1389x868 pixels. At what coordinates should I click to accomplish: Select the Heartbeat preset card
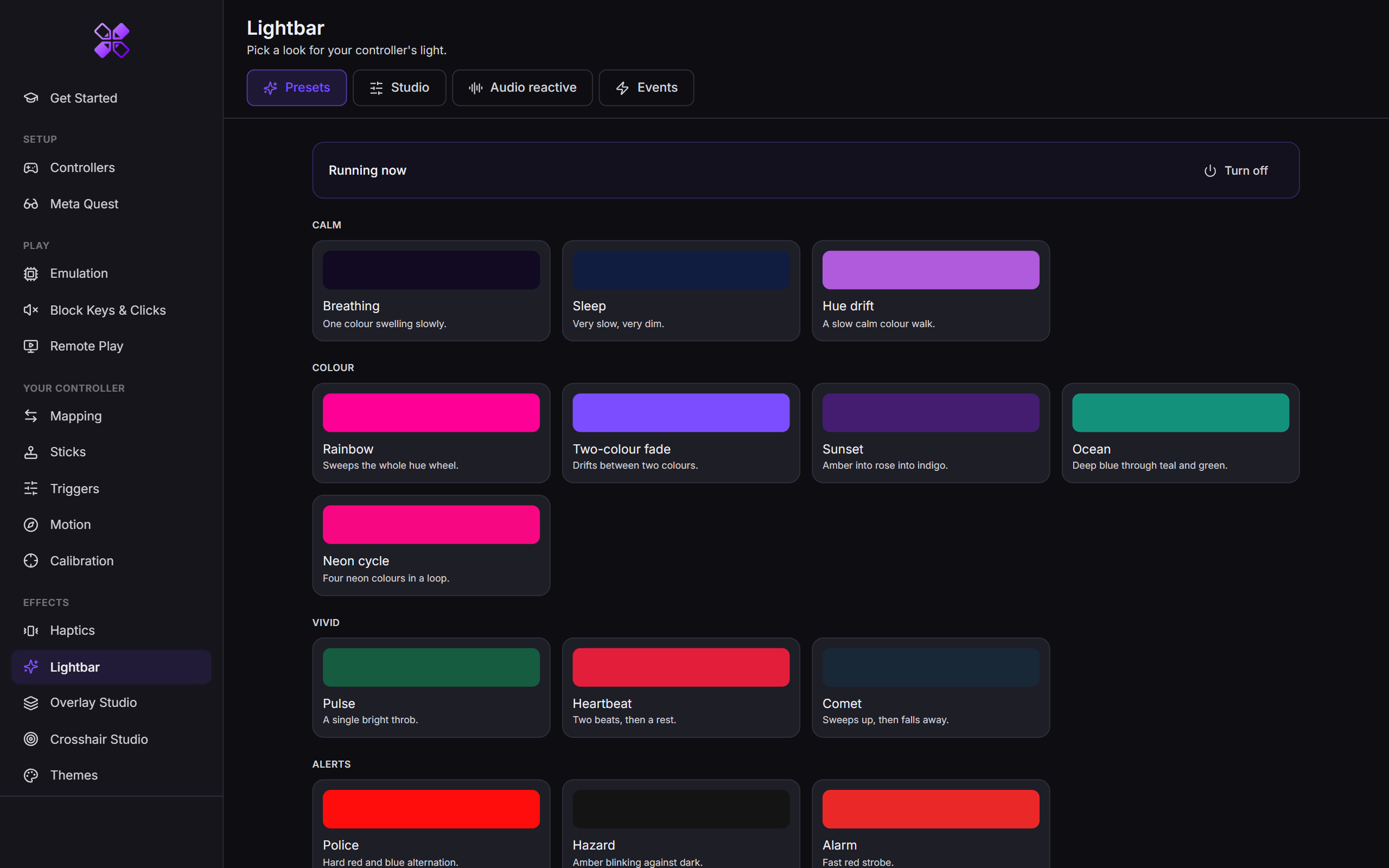point(681,688)
